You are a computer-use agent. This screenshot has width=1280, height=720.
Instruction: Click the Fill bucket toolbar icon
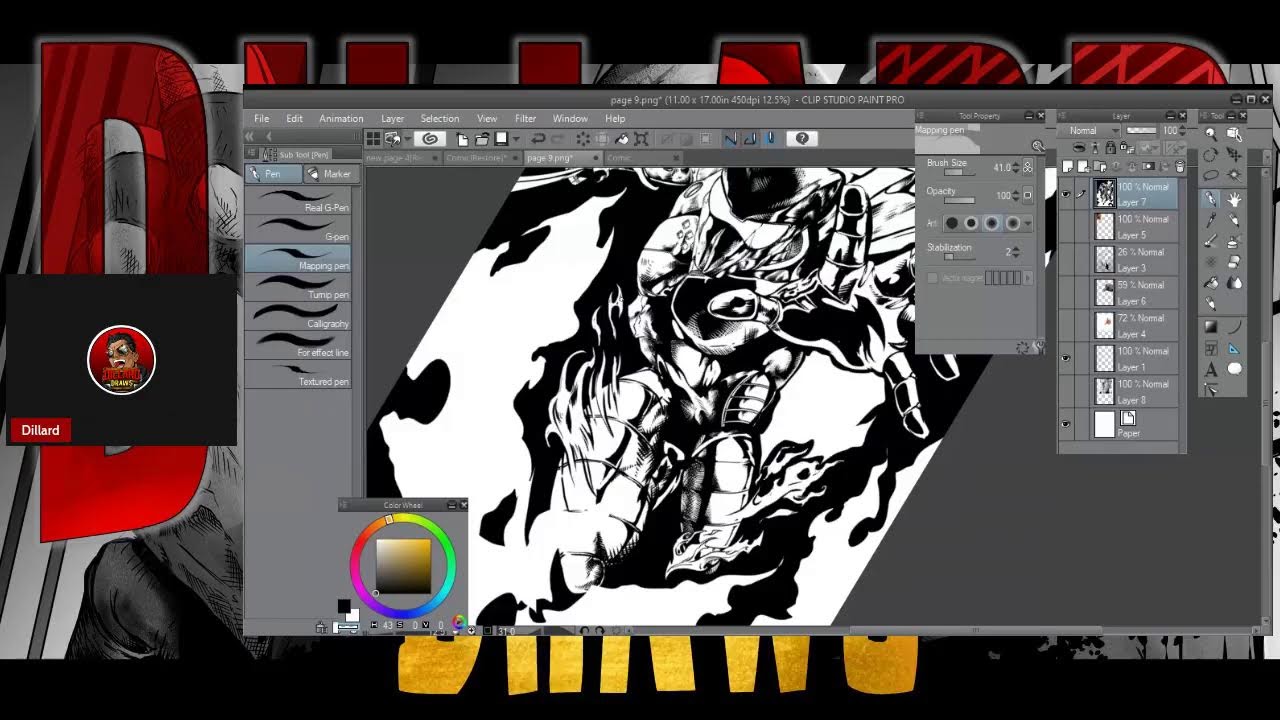tap(622, 139)
